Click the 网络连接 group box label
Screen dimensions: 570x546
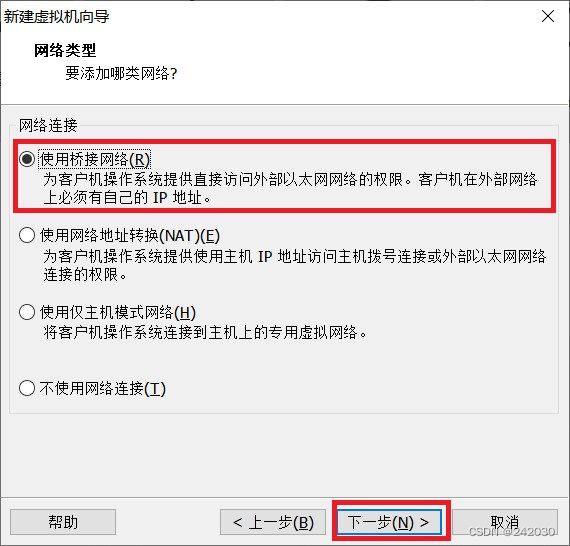tap(48, 125)
